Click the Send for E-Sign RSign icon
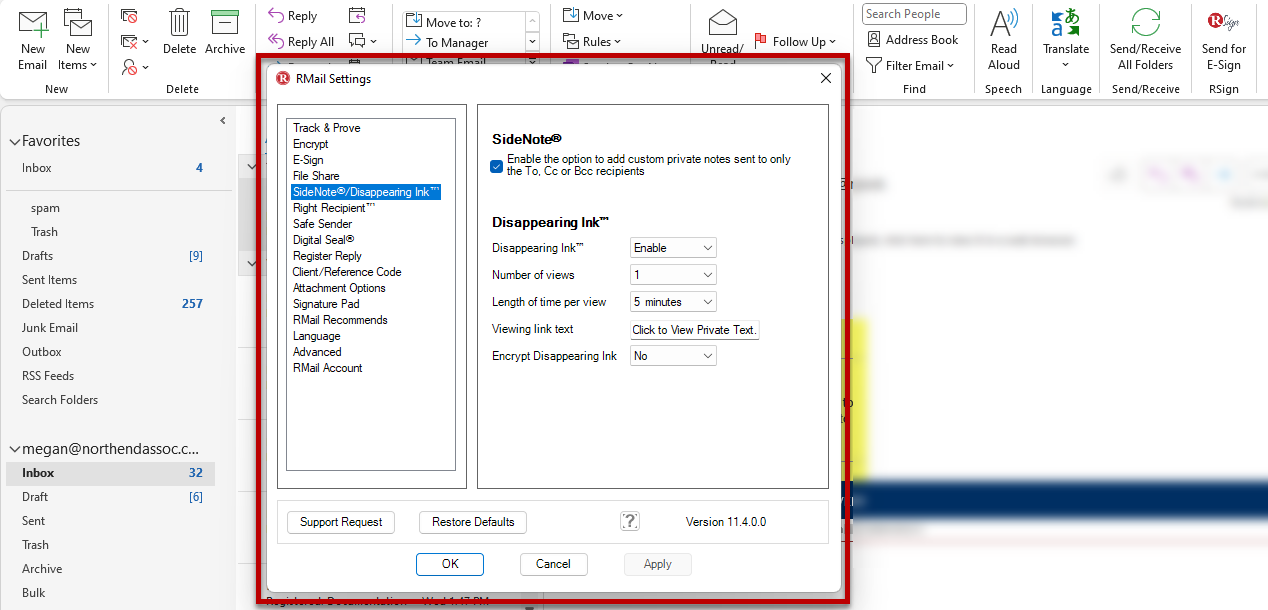 1223,24
